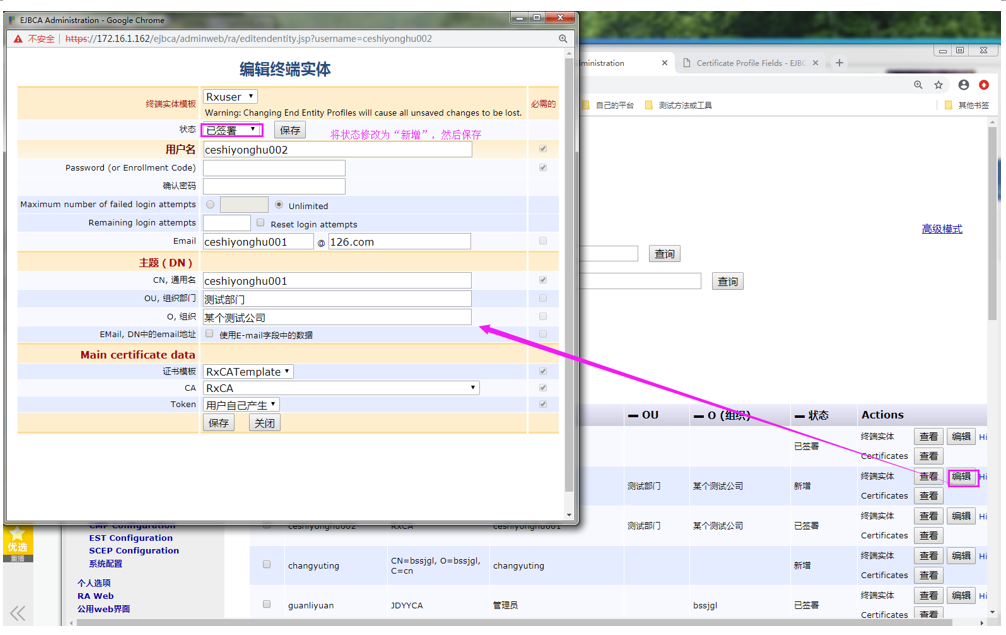
Task: Open the Token dropdown 用户自己产生
Action: point(237,405)
